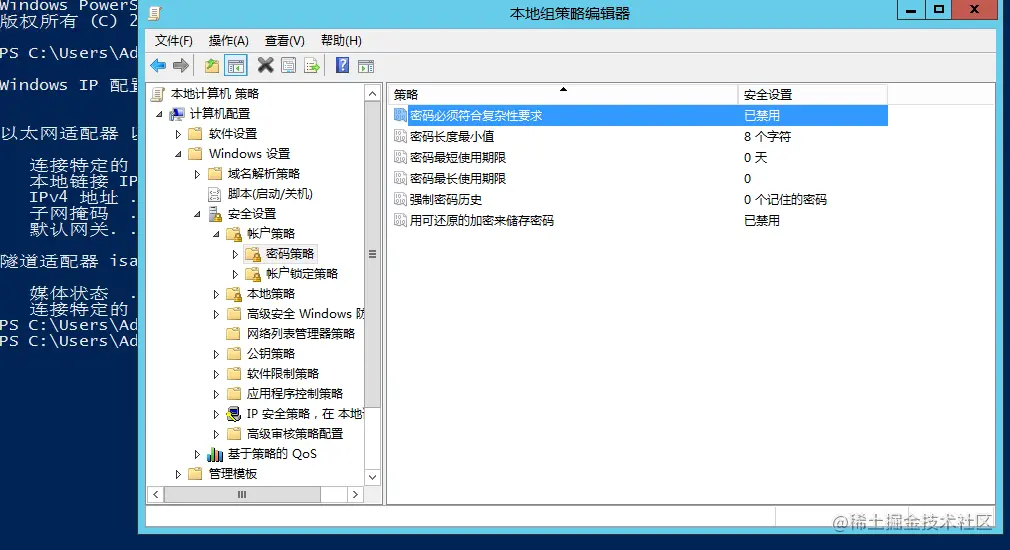The image size is (1010, 550).
Task: Select 应用程序控制策略 tree item
Action: [x=295, y=394]
